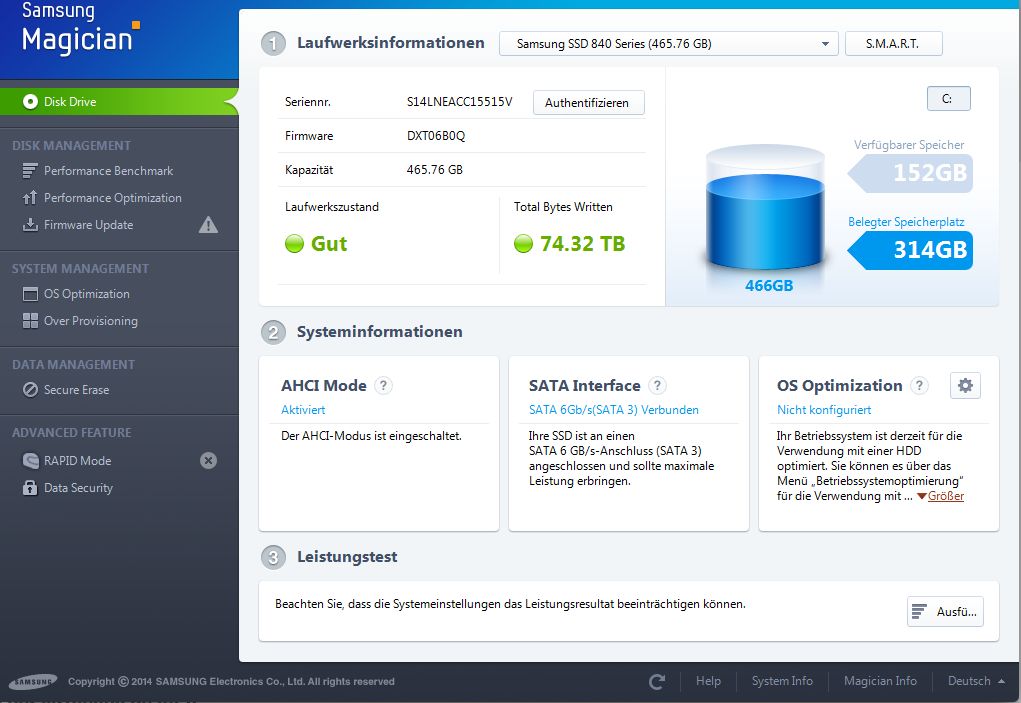Image resolution: width=1021 pixels, height=703 pixels.
Task: Run the Leistungstest with Ausfü... button
Action: (945, 612)
